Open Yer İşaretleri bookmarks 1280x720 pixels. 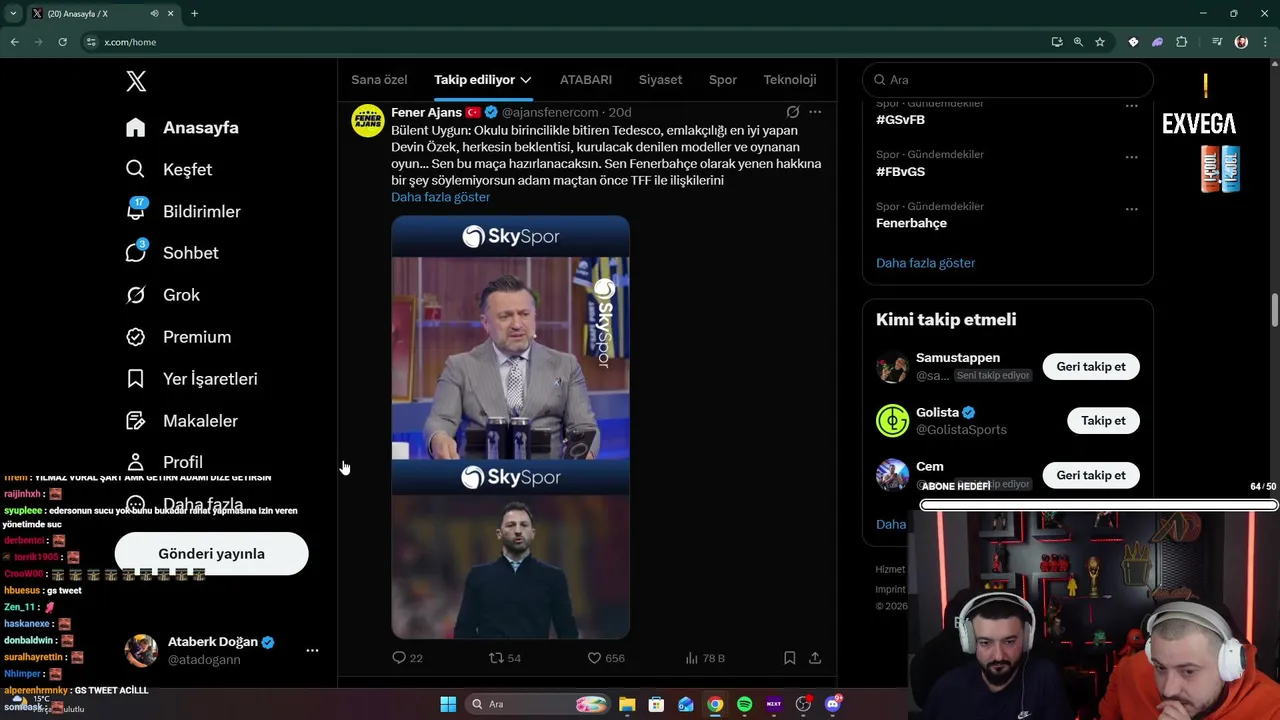pos(192,379)
